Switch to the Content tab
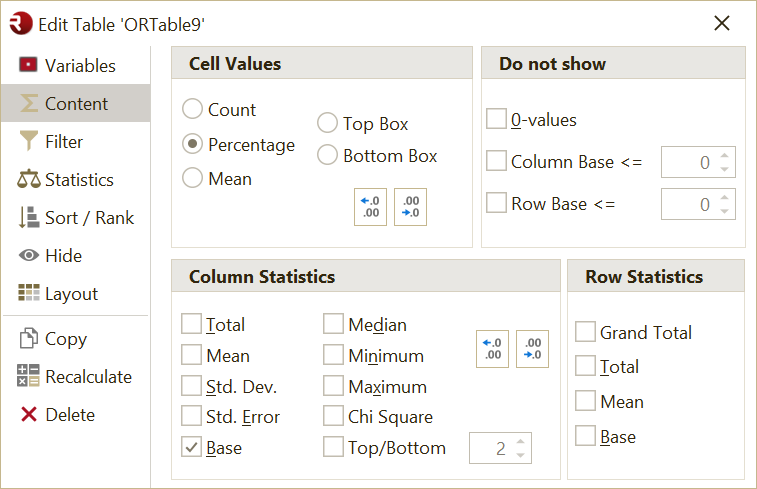 tap(76, 104)
